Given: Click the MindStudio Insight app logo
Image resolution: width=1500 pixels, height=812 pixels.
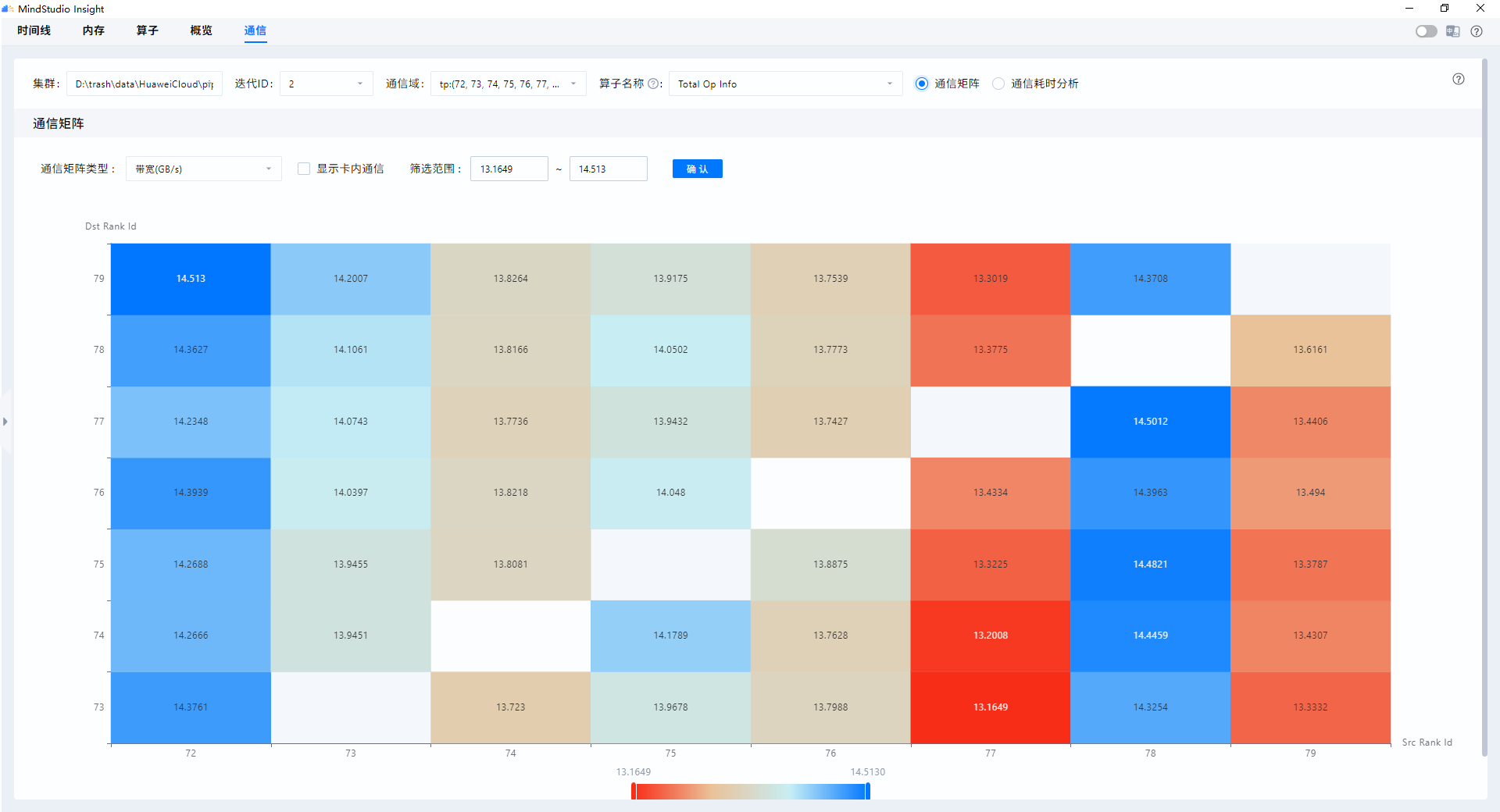Looking at the screenshot, I should point(9,9).
